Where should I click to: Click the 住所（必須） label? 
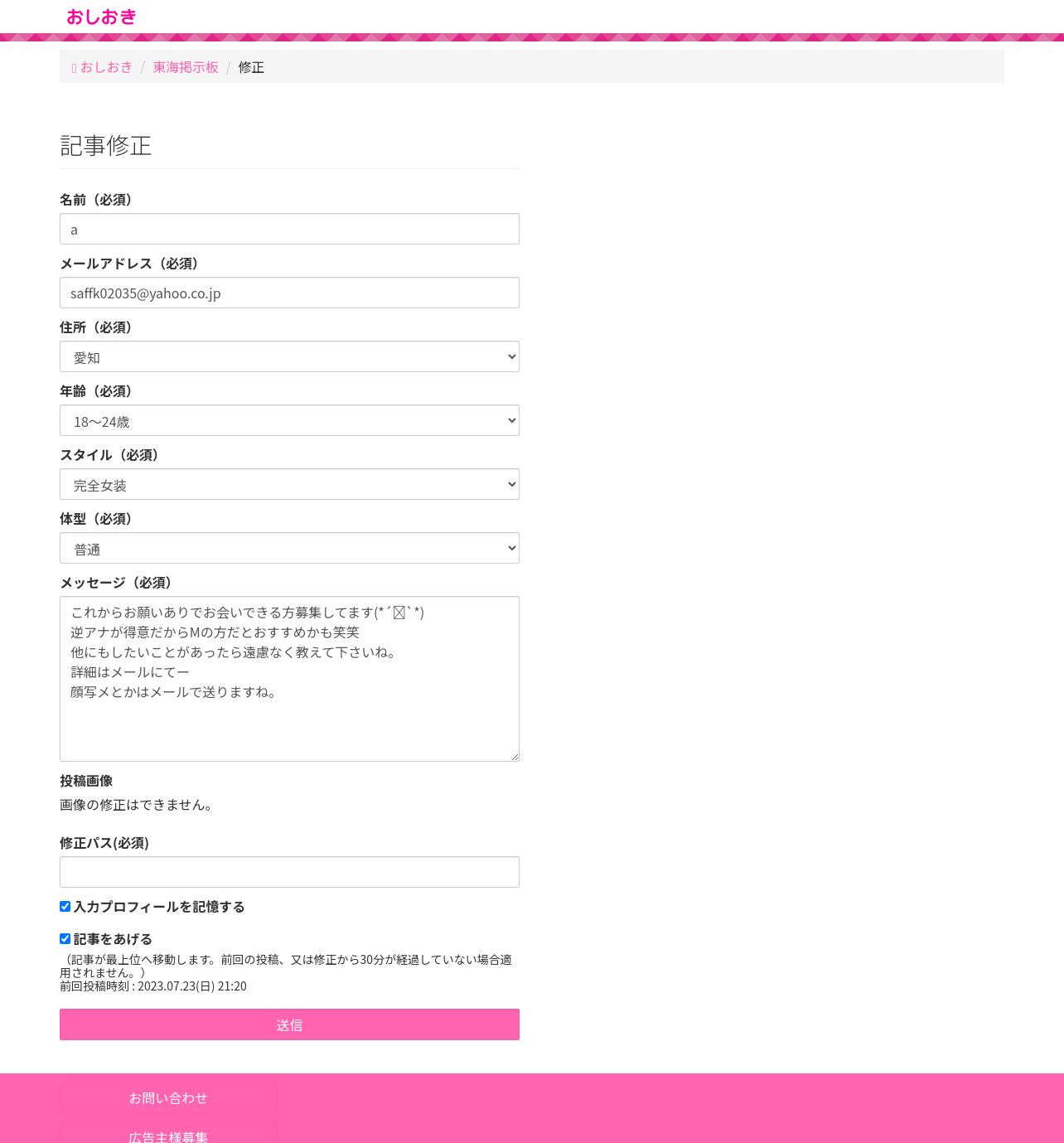point(99,327)
